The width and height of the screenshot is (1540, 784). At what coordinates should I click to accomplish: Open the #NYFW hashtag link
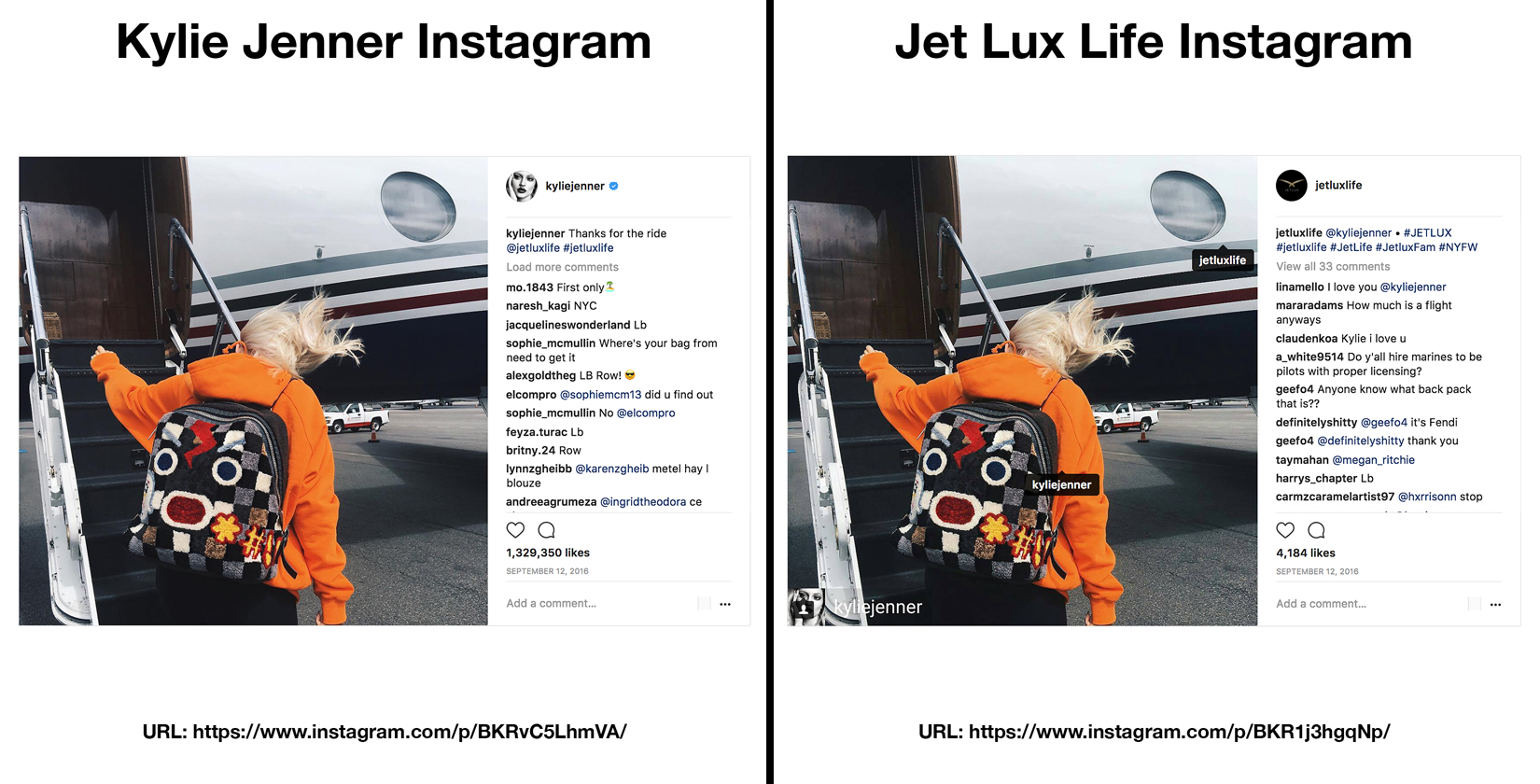(1458, 247)
